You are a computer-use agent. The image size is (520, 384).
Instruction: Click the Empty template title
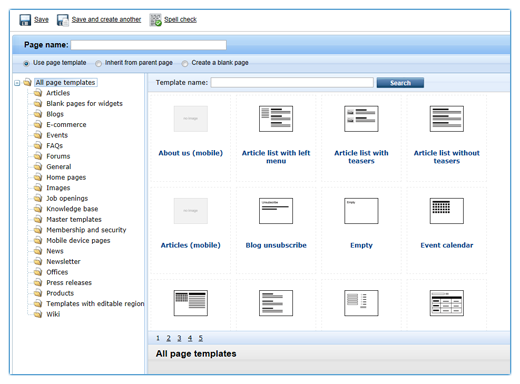(x=361, y=245)
